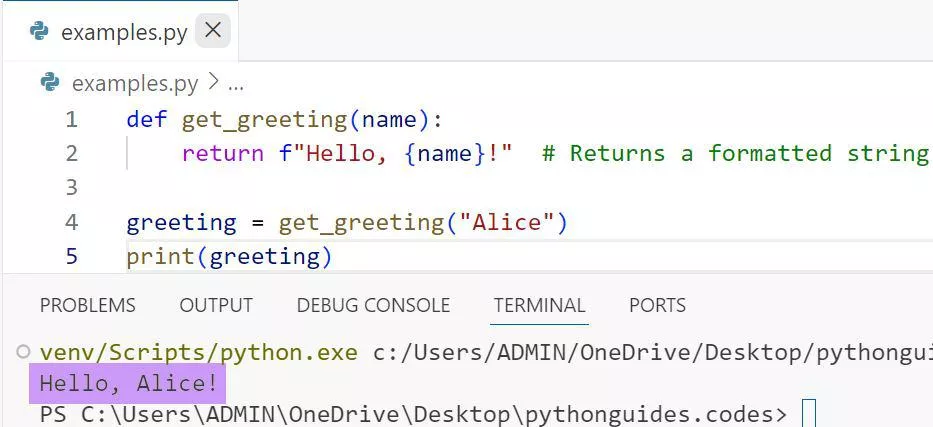This screenshot has height=427, width=933.
Task: Select the TERMINAL panel tab
Action: click(x=539, y=305)
